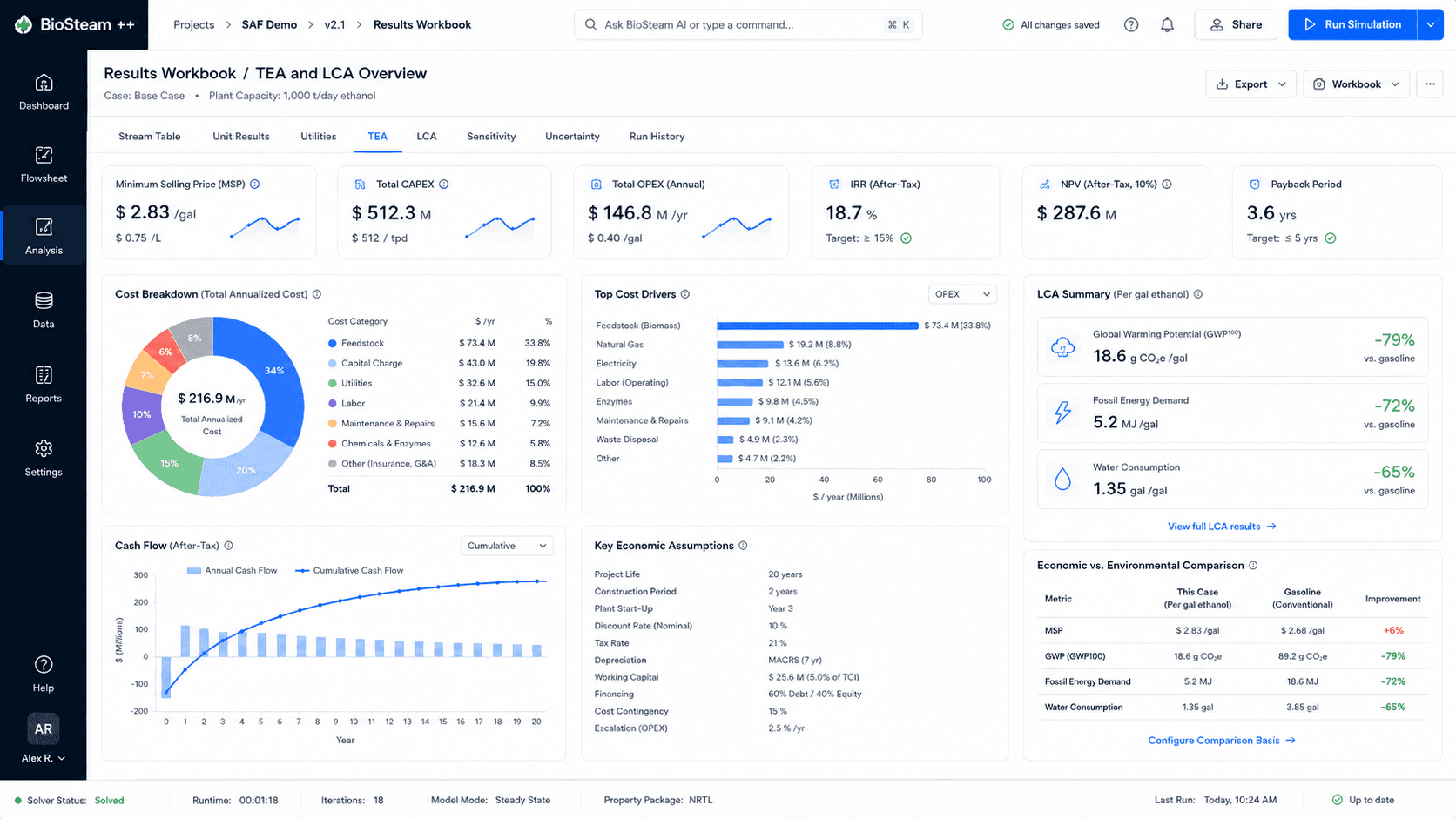This screenshot has height=819, width=1456.
Task: Click the Feedstock blue legend swatch
Action: [333, 344]
